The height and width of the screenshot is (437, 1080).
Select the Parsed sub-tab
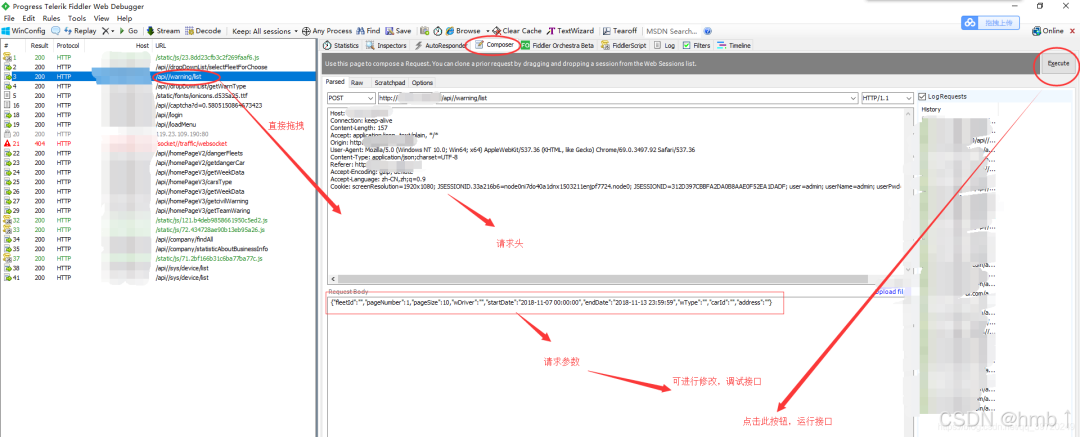pyautogui.click(x=335, y=82)
